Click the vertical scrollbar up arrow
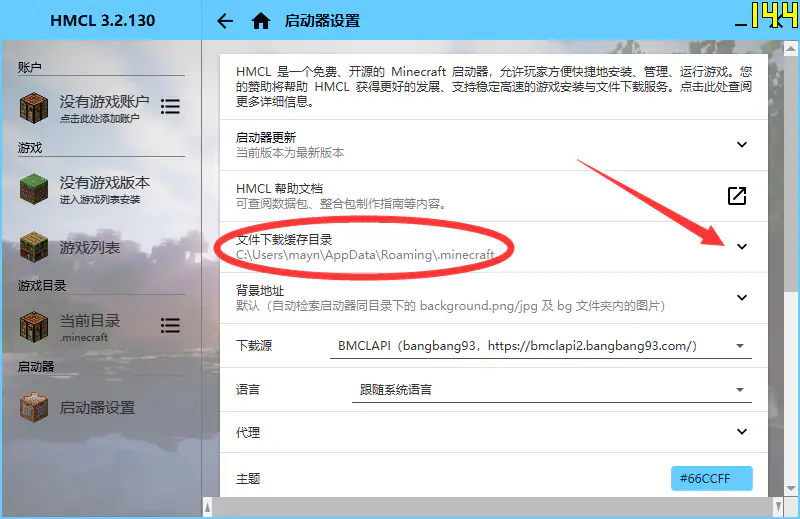The image size is (800, 519). point(791,49)
